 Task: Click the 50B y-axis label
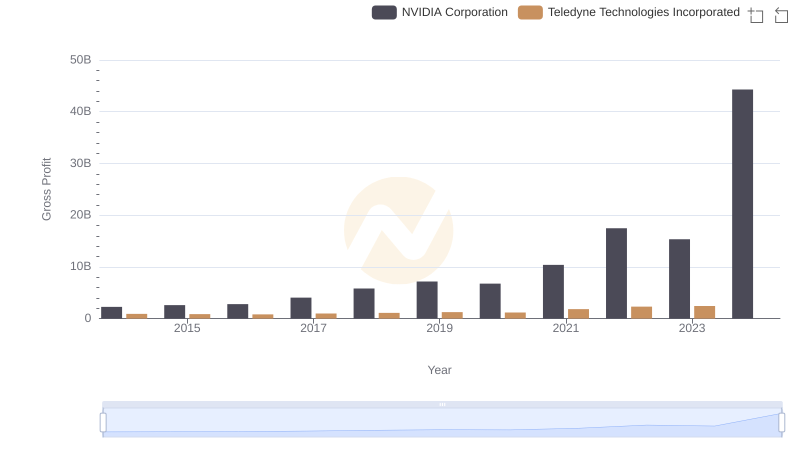pos(81,60)
